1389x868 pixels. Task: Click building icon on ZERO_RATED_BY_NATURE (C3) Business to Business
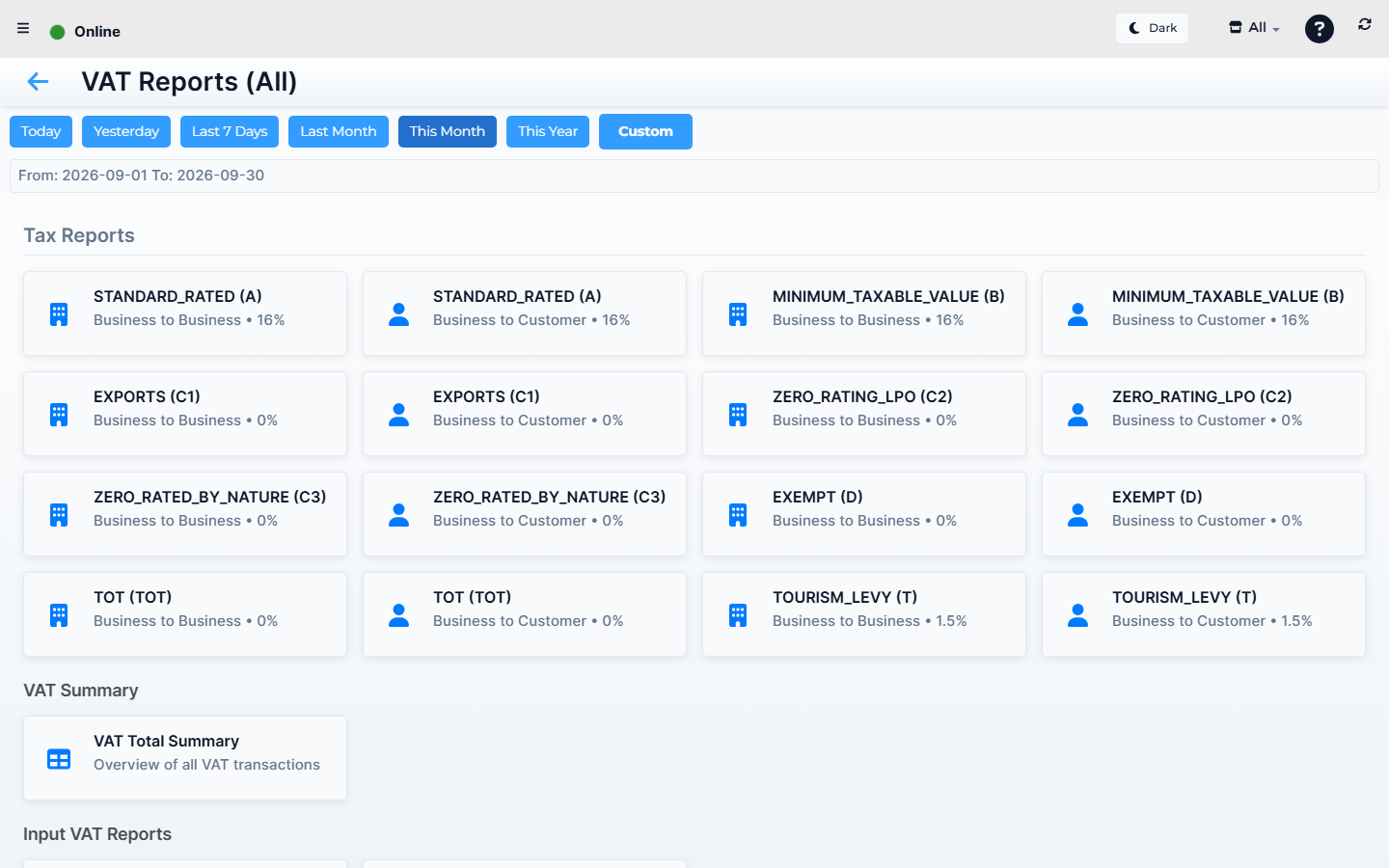59,515
